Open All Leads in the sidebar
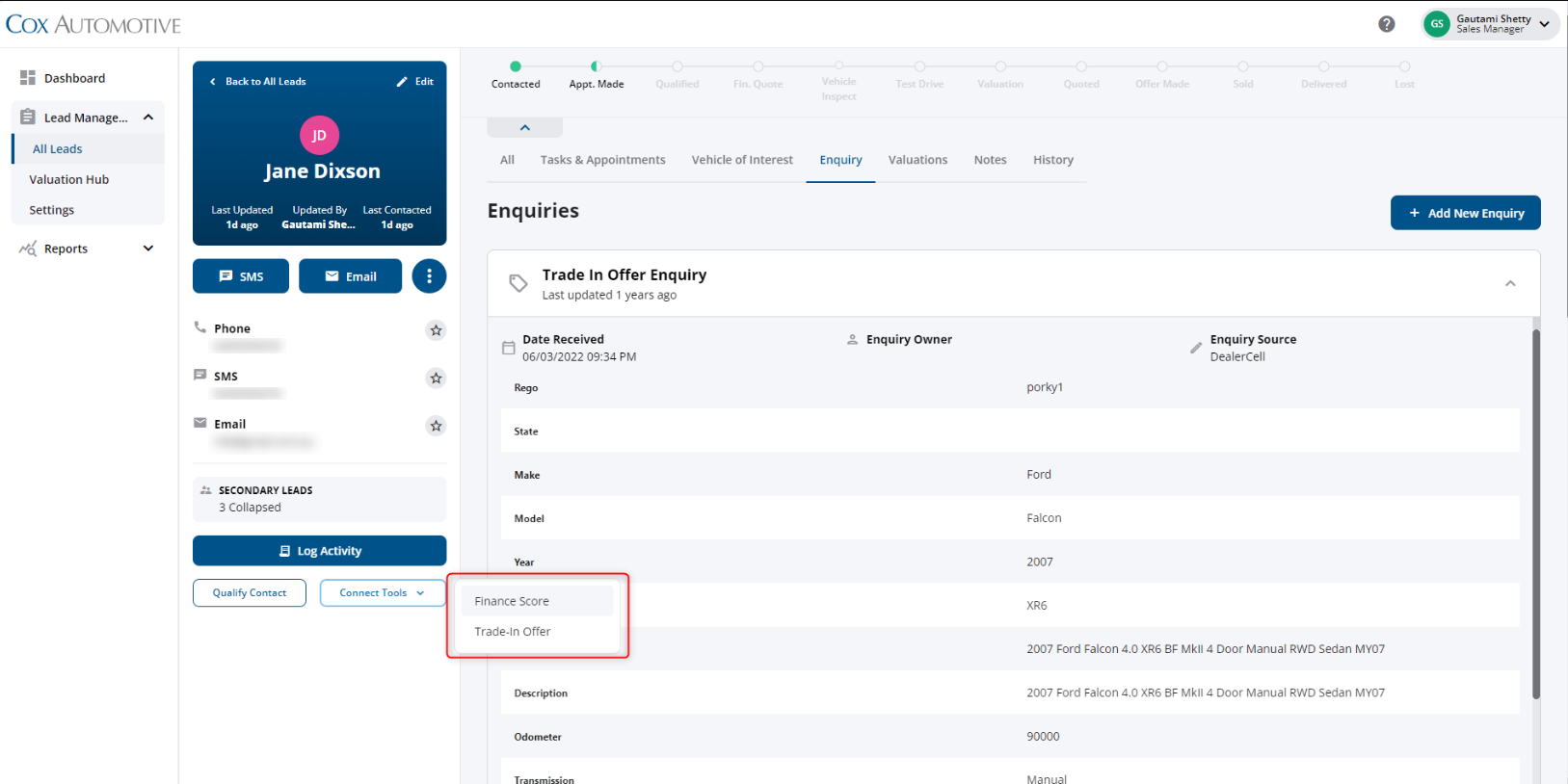The width and height of the screenshot is (1568, 784). (88, 149)
